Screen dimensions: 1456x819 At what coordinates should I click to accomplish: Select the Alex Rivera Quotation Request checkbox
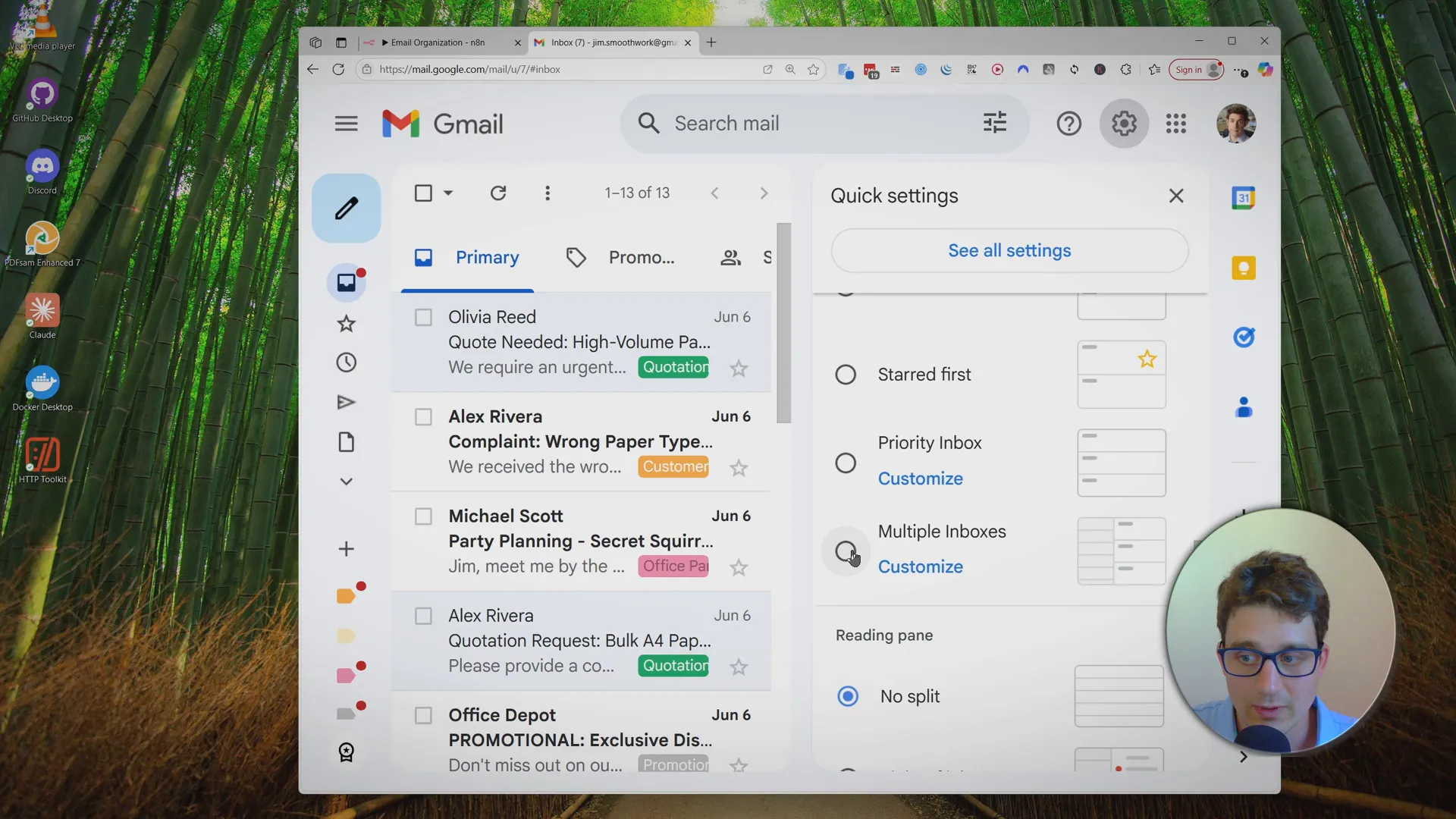(x=423, y=616)
